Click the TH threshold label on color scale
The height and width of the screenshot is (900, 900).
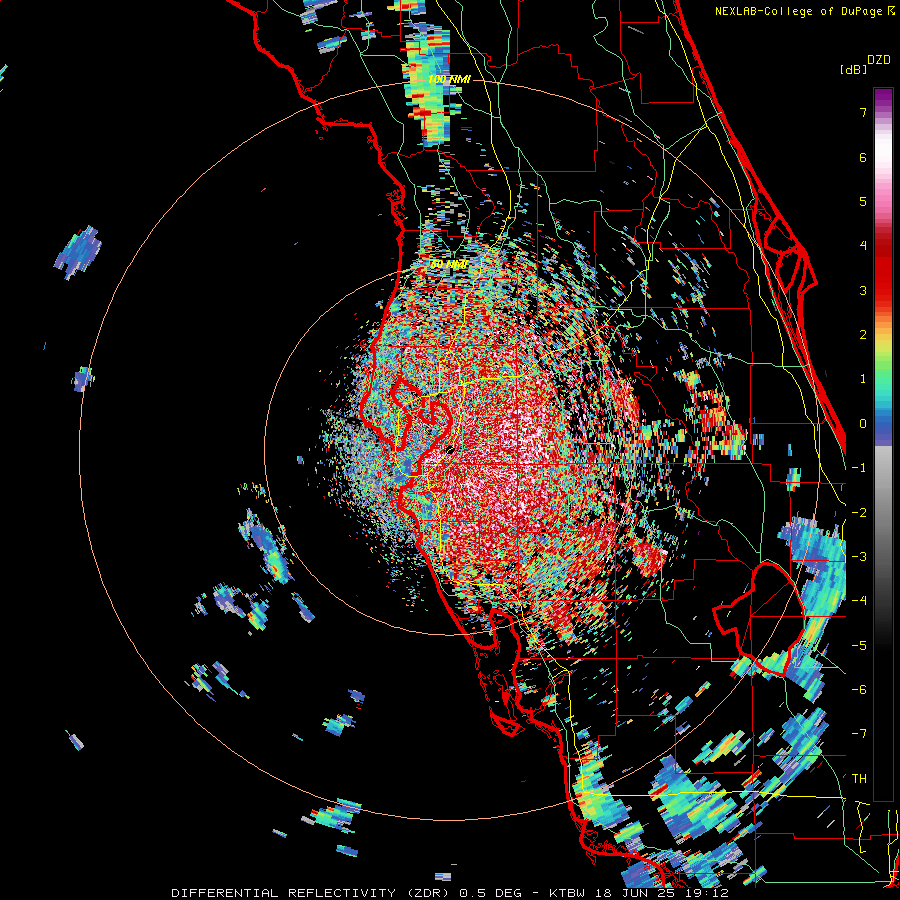[x=859, y=779]
